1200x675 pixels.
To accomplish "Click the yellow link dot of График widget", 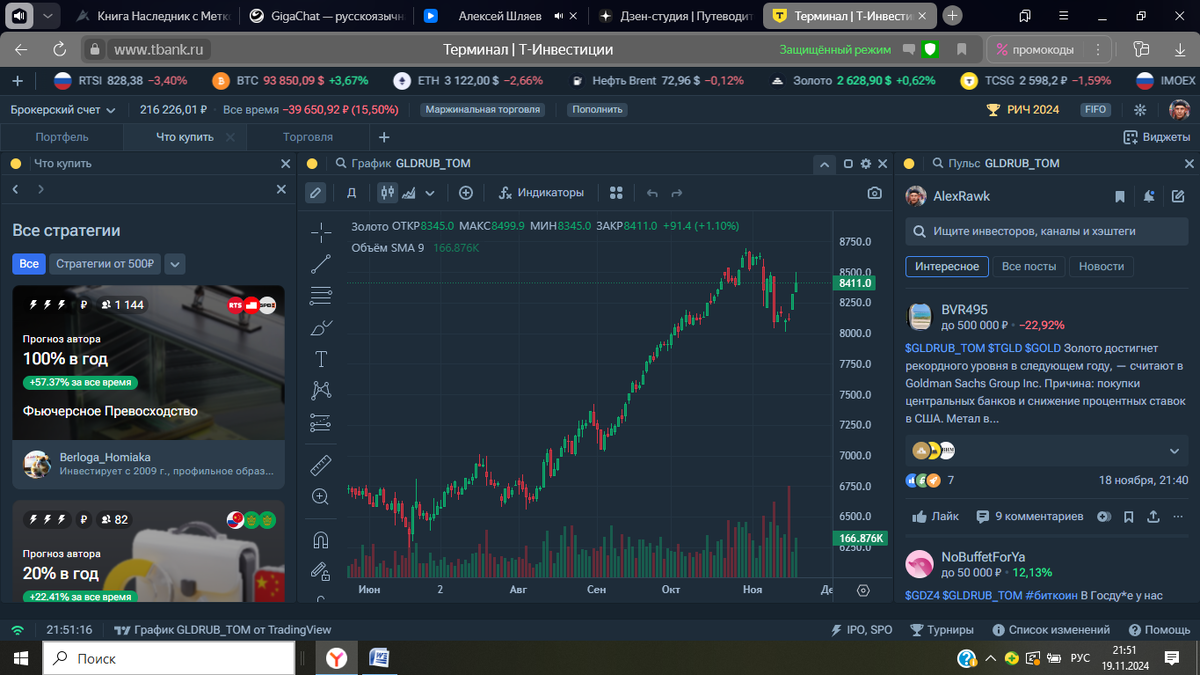I will tap(312, 164).
